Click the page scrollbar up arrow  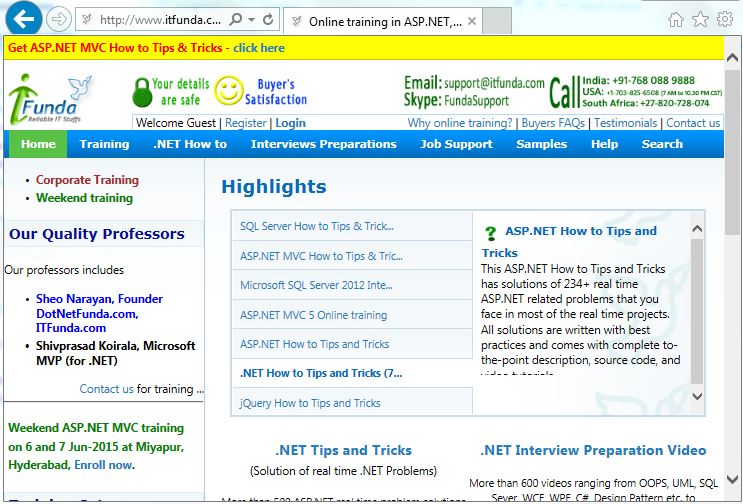[732, 58]
